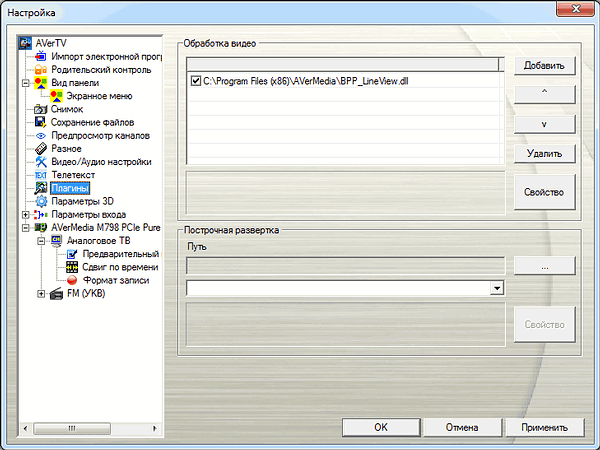Screen dimensions: 600x450
Task: Click the tree horizontal scrollbar thumb
Action: tap(72, 429)
